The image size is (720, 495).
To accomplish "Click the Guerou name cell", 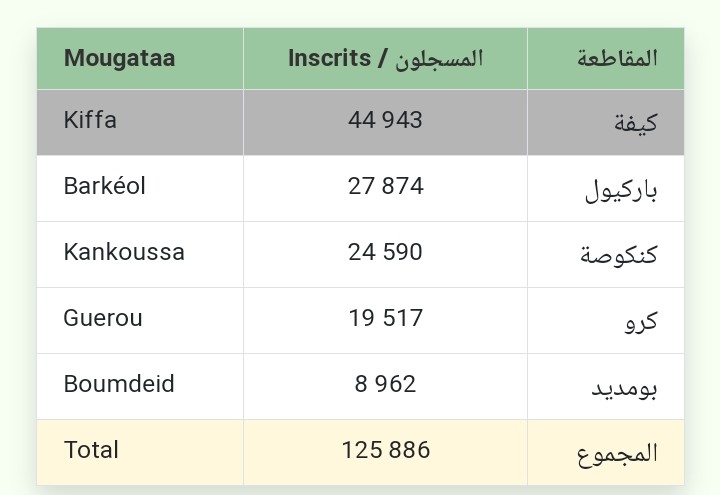I will tap(103, 318).
